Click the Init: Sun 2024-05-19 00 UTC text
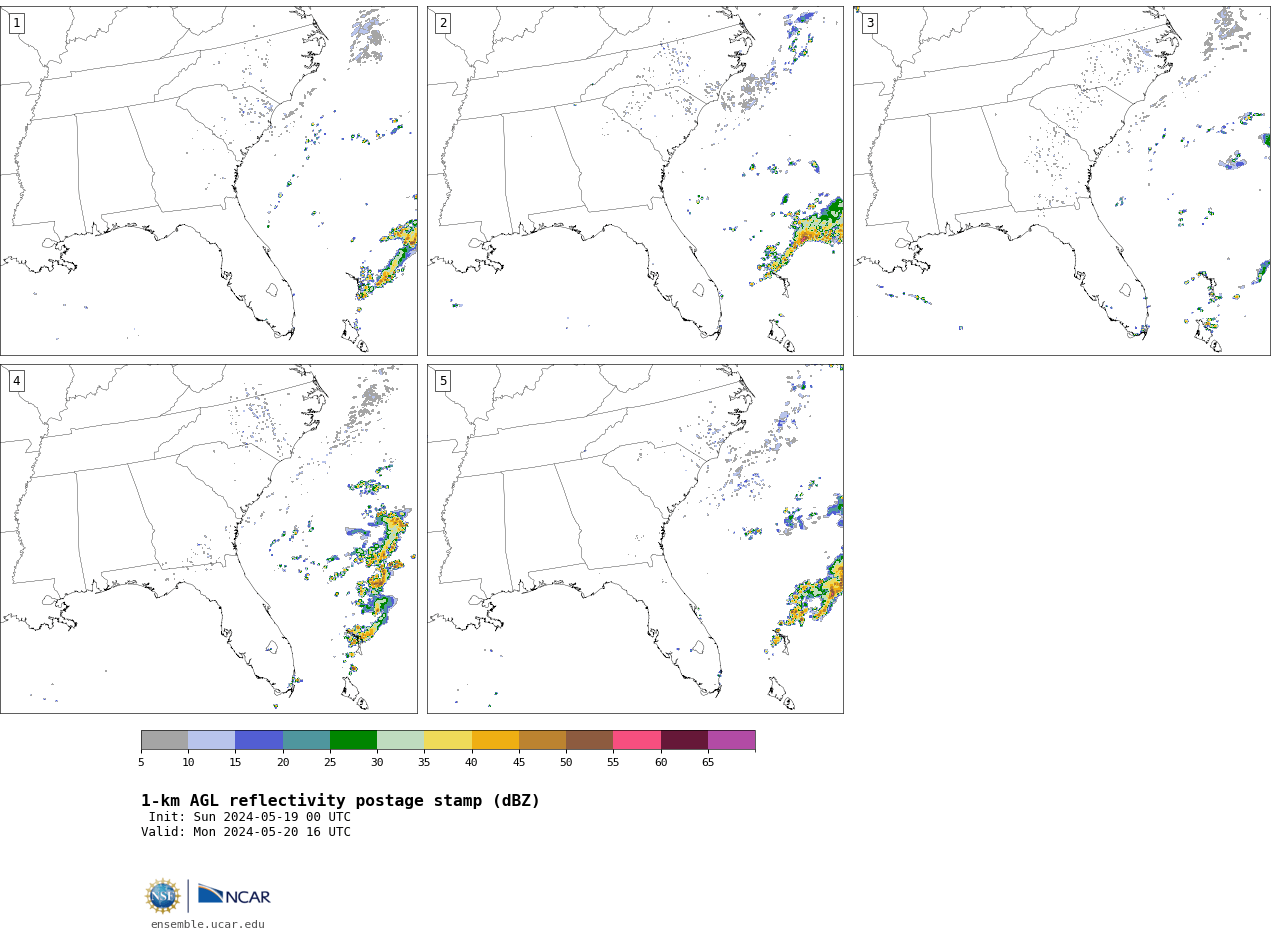The width and height of the screenshot is (1280, 936). click(250, 817)
